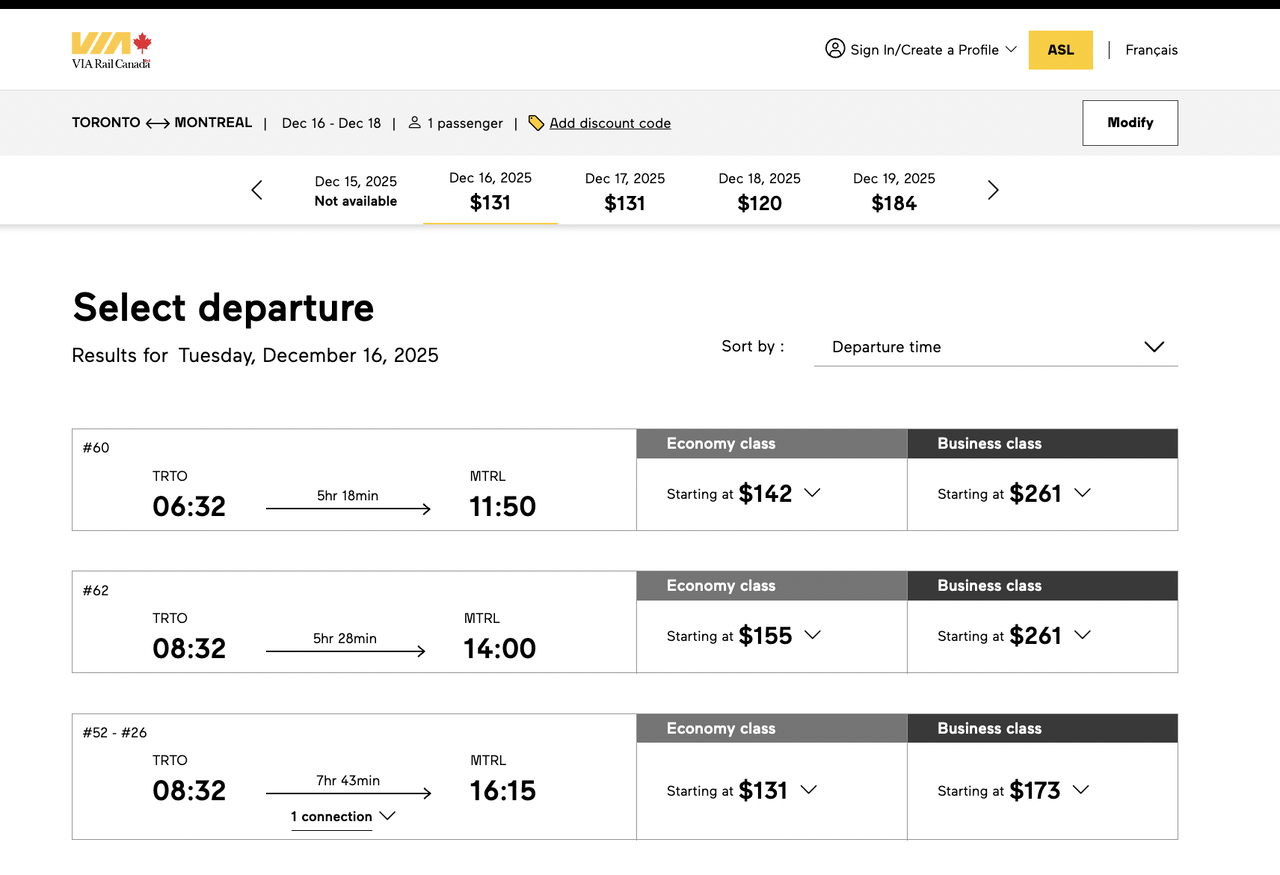Click the profile icon beside Sign In

point(835,49)
